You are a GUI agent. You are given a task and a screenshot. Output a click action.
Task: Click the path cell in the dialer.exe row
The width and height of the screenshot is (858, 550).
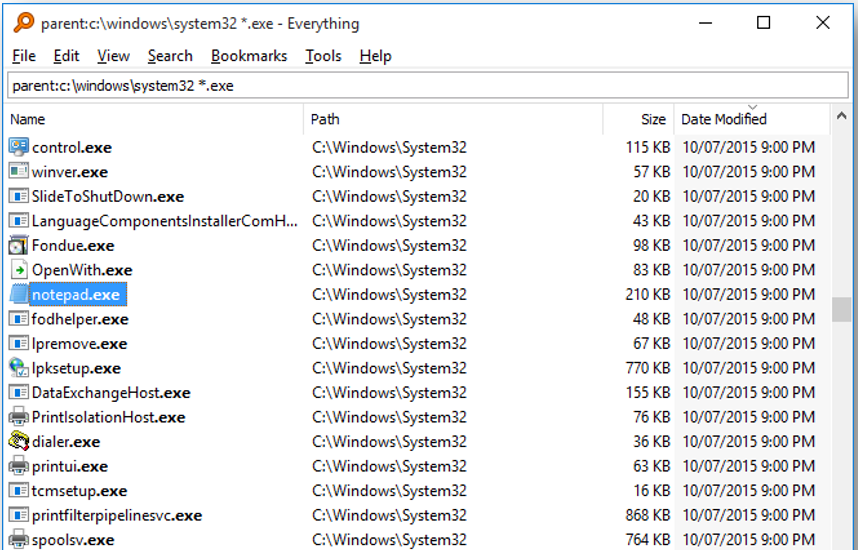(389, 442)
